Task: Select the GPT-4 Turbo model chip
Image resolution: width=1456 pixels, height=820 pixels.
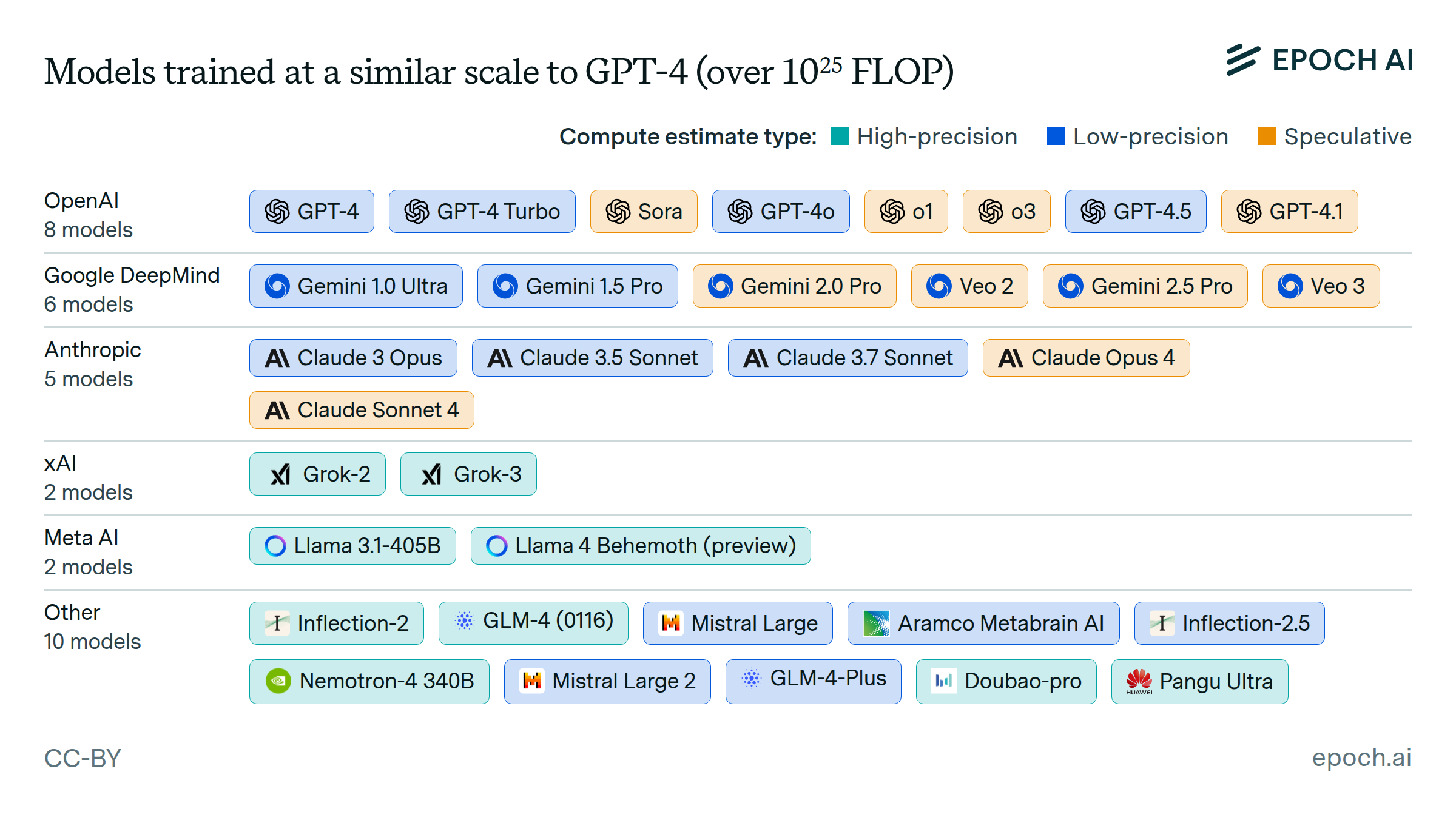Action: [x=482, y=212]
